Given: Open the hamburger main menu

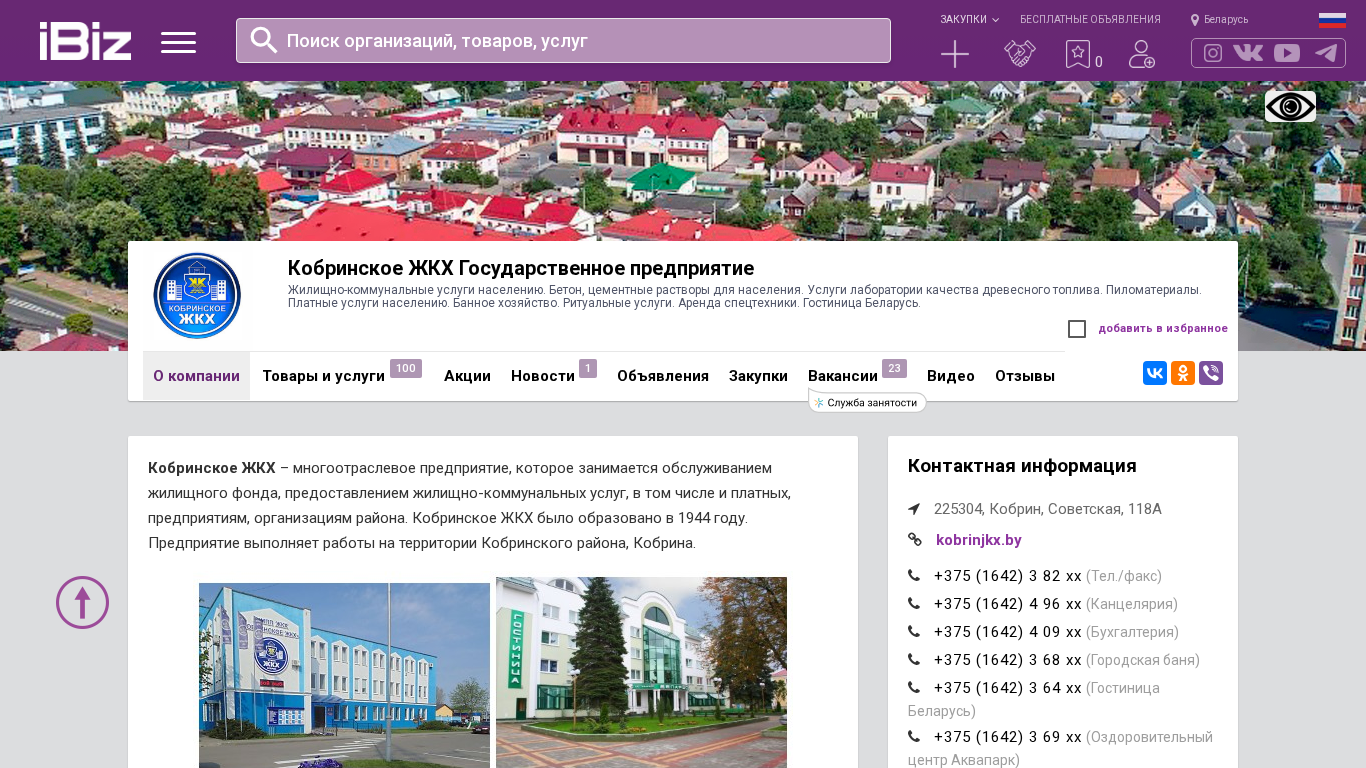Looking at the screenshot, I should coord(178,42).
